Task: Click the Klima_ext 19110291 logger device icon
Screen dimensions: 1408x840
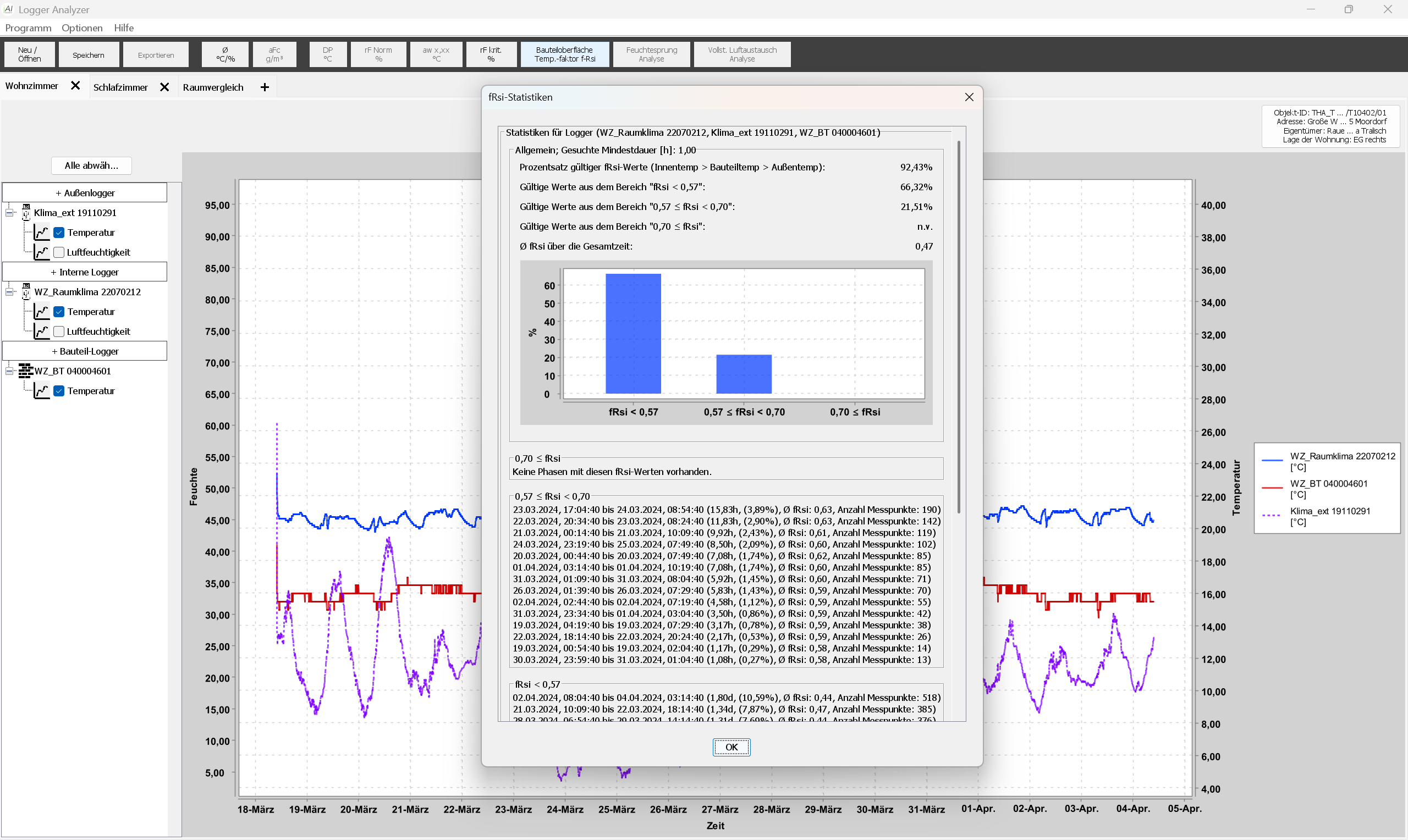Action: [x=26, y=212]
